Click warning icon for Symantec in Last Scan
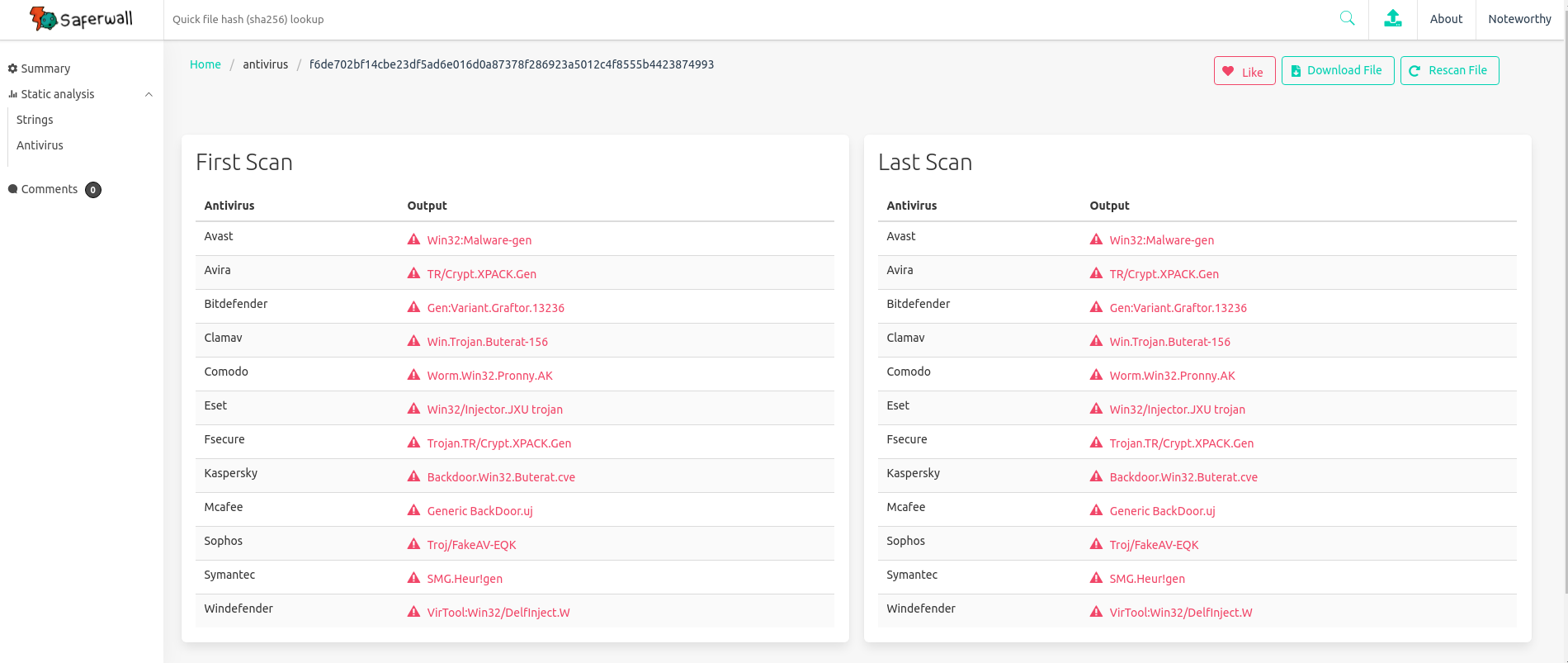This screenshot has width=1568, height=663. click(1096, 578)
